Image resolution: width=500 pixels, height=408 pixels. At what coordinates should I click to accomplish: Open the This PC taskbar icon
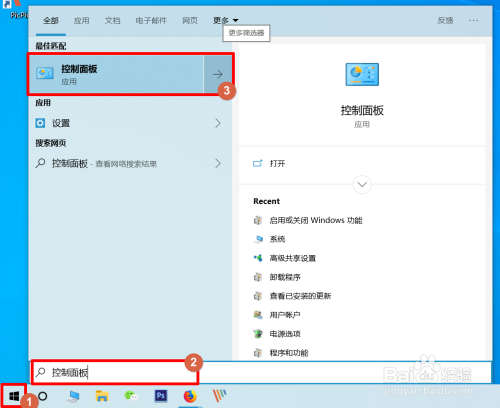point(73,396)
